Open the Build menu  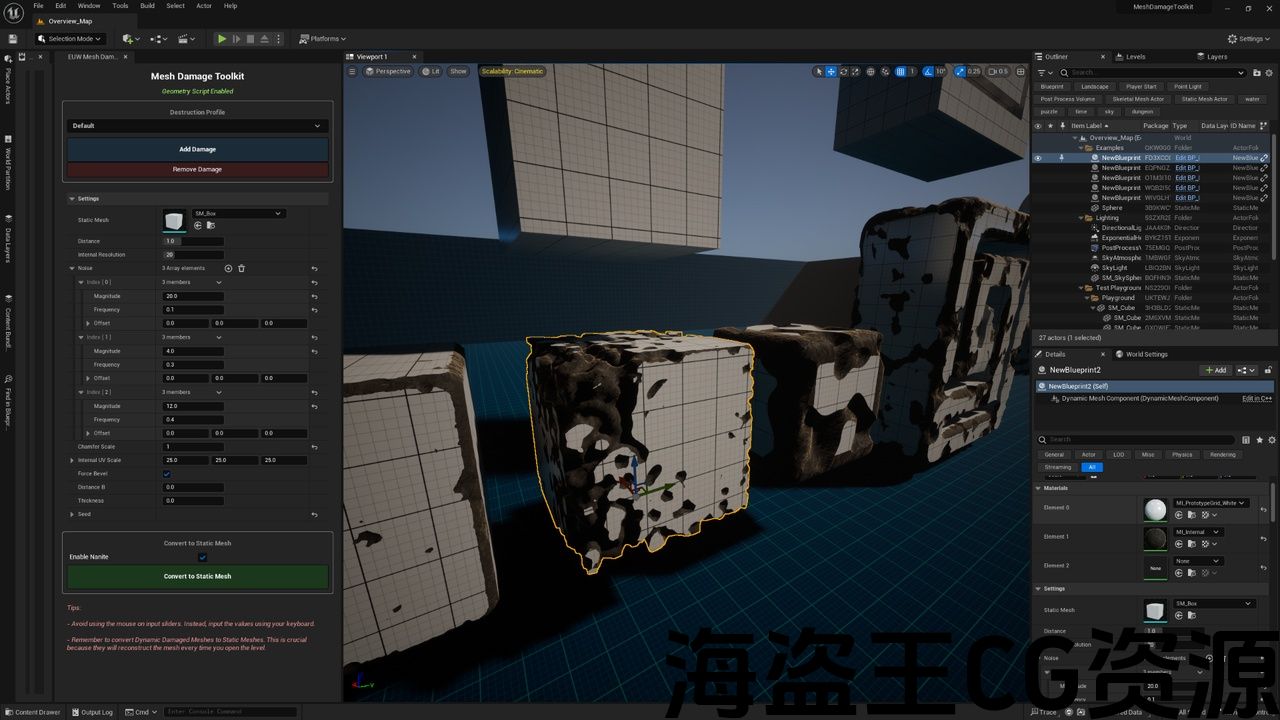point(147,6)
